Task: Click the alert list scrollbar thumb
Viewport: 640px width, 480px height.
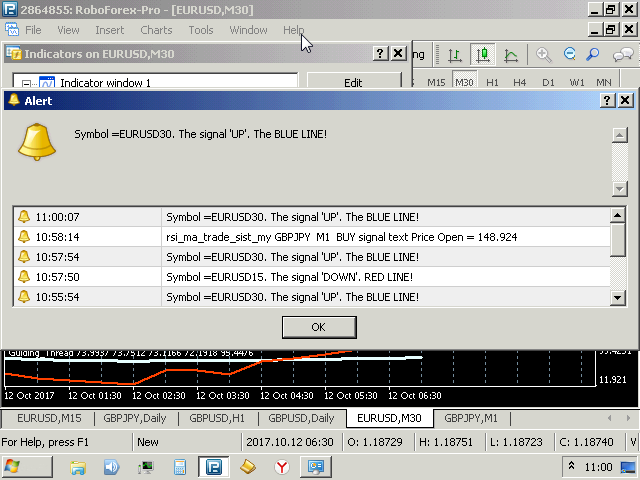Action: point(618,240)
